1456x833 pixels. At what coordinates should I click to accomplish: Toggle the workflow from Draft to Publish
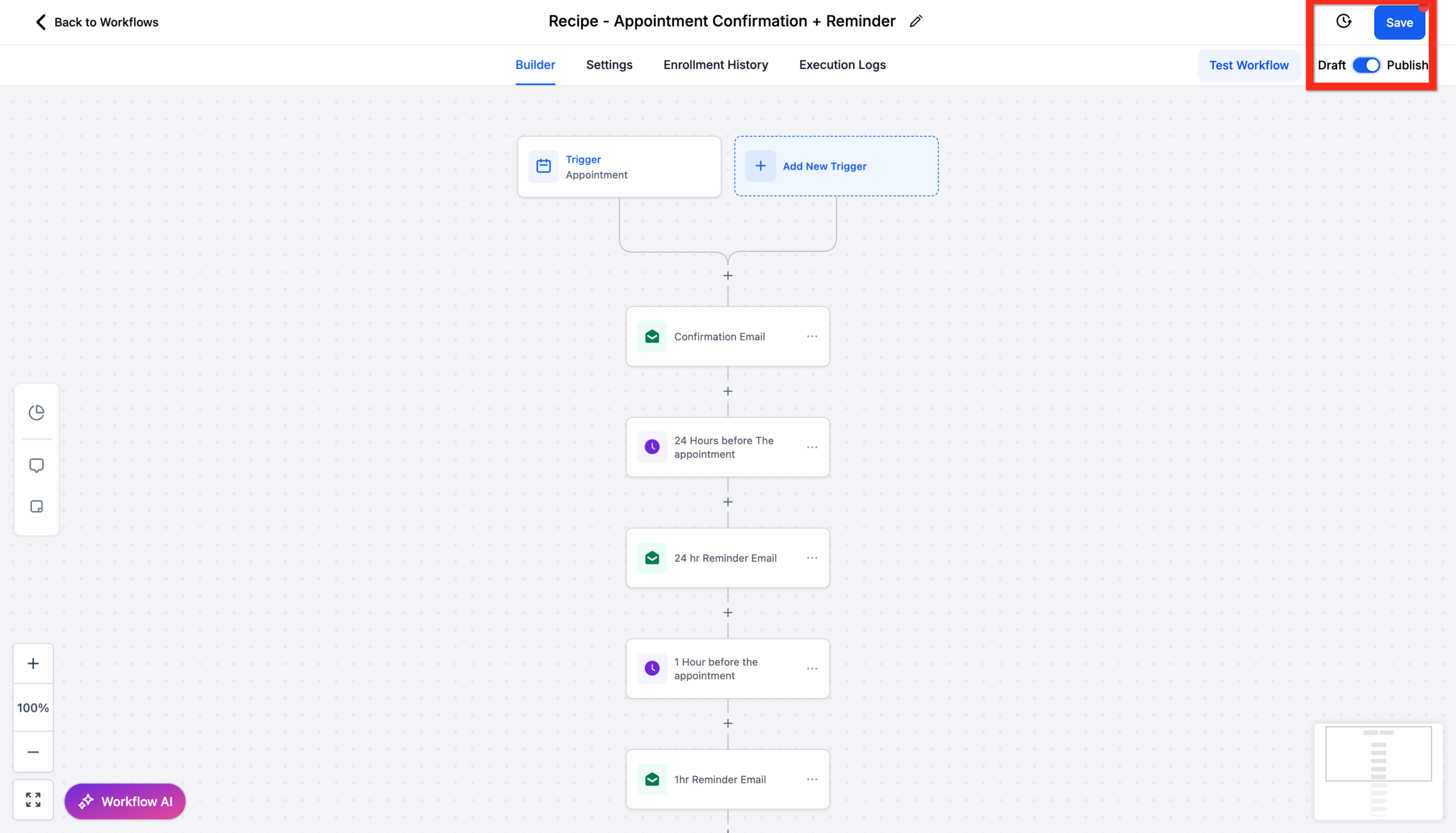pyautogui.click(x=1367, y=65)
